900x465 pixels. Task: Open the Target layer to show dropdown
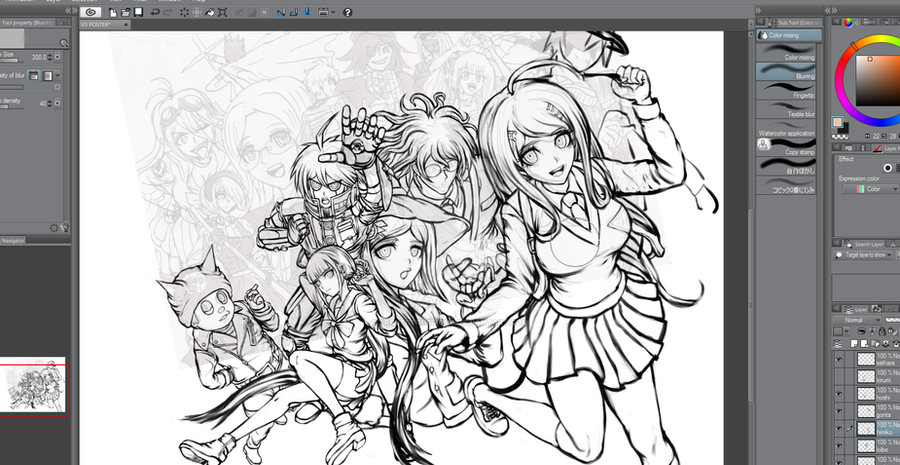coord(863,255)
